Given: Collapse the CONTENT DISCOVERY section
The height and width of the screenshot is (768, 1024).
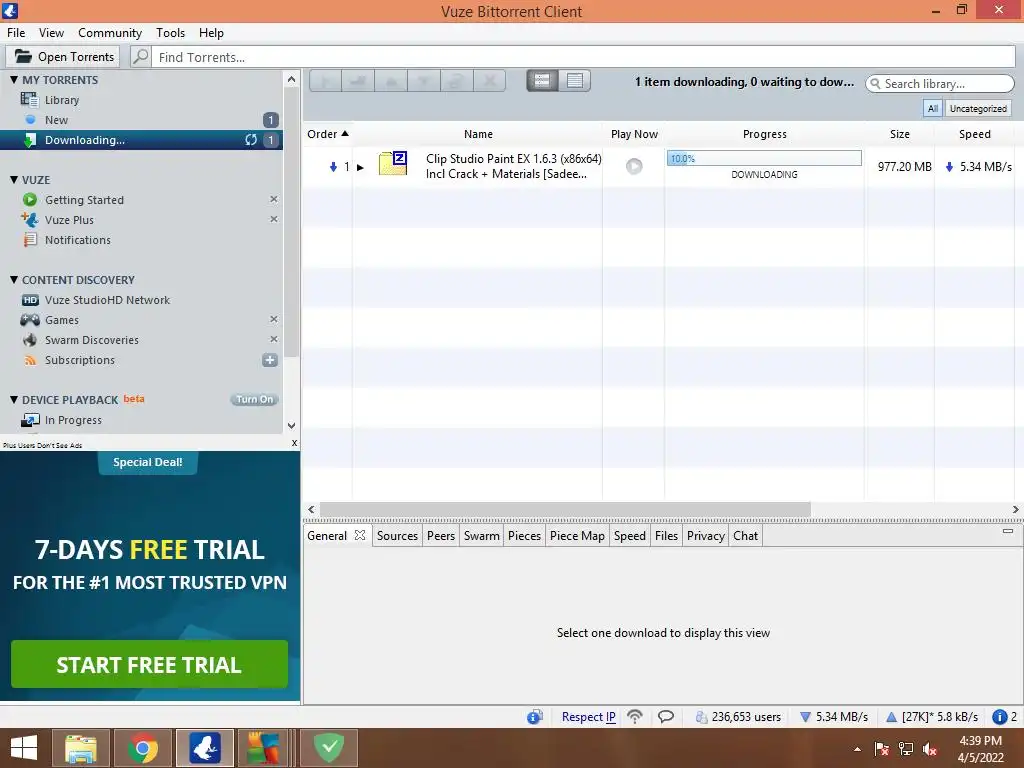Looking at the screenshot, I should point(14,279).
